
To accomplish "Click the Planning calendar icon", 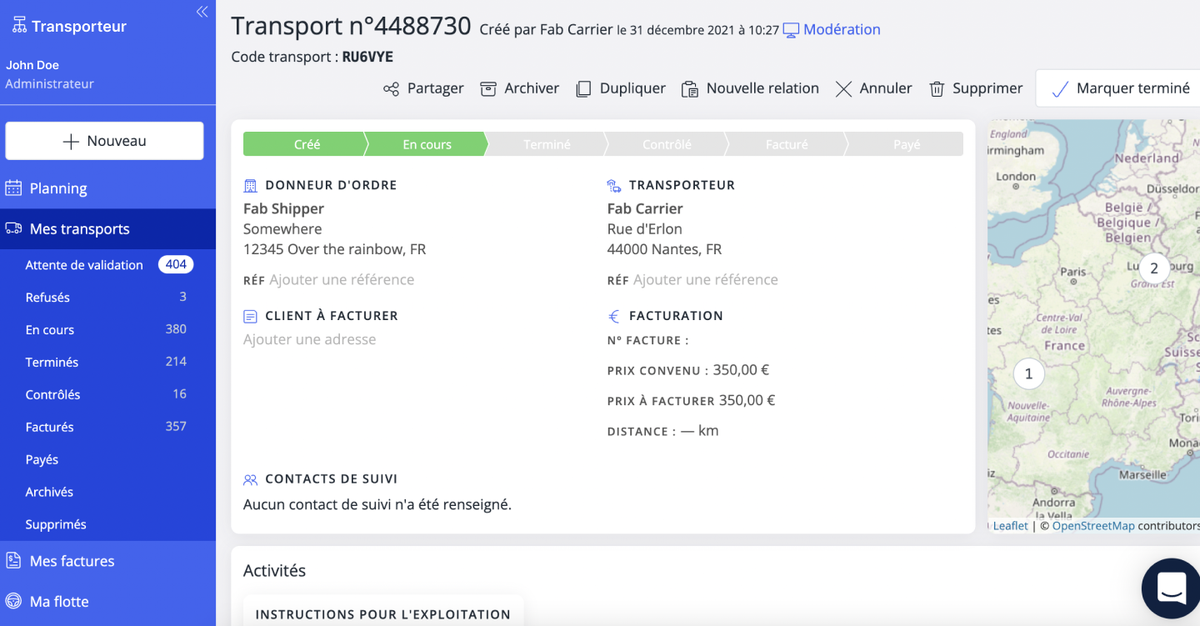I will (14, 188).
